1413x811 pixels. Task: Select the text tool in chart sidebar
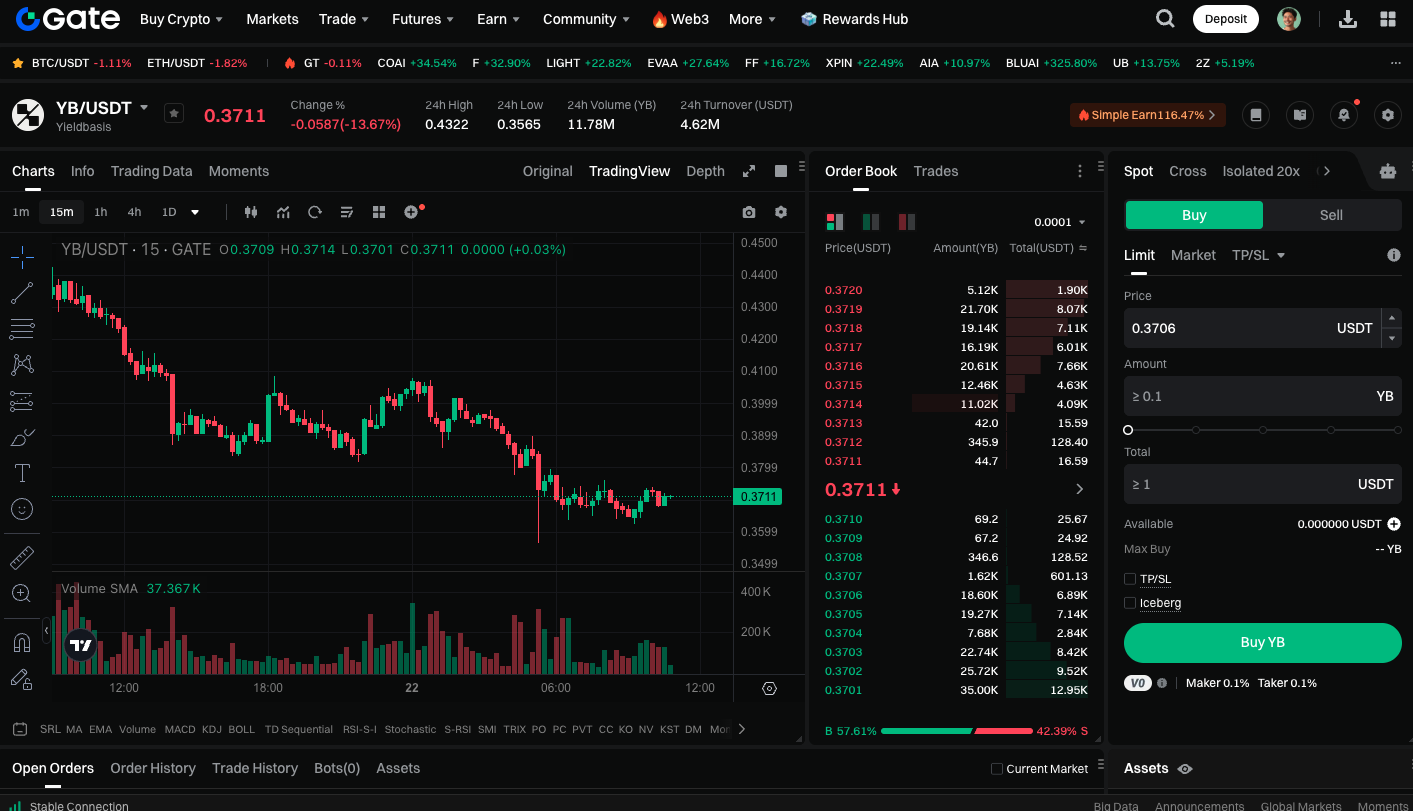(x=22, y=473)
